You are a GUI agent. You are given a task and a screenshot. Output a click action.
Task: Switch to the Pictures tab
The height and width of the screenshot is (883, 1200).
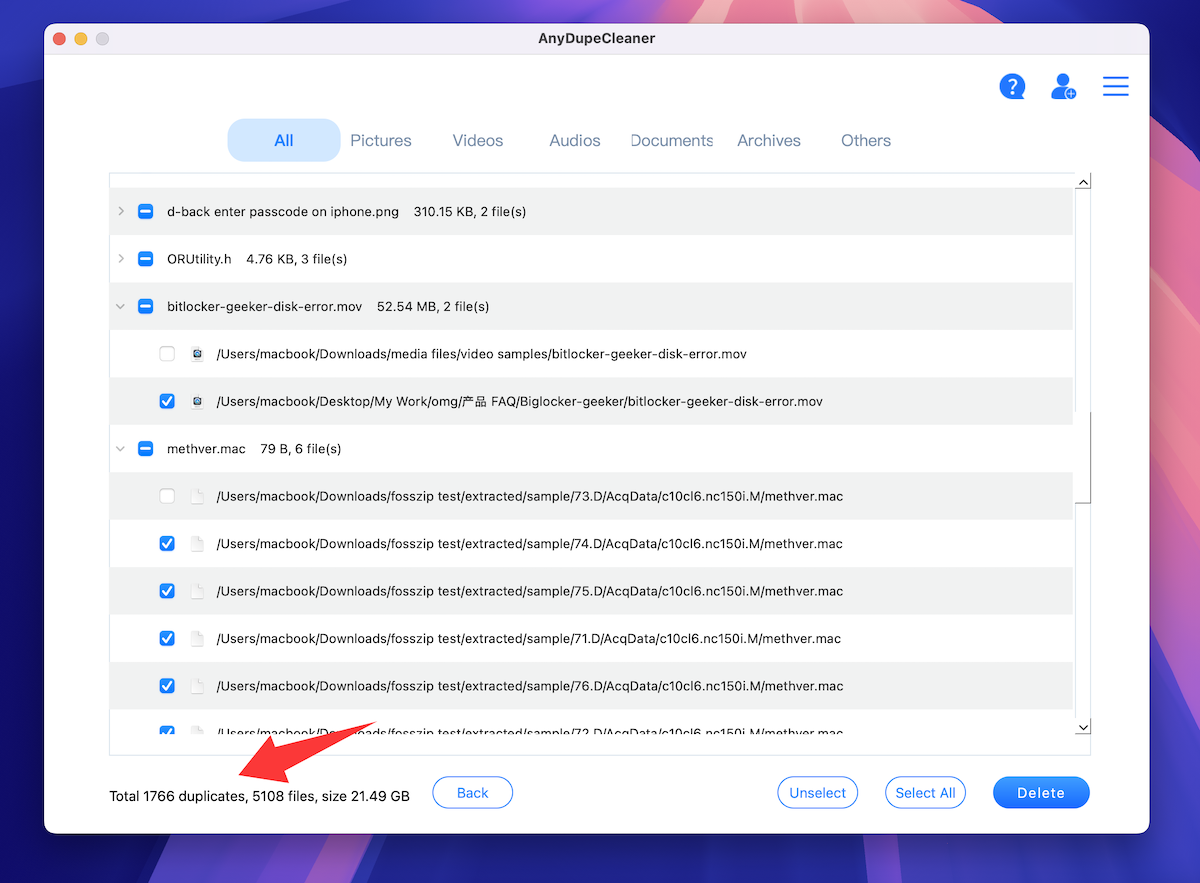tap(381, 140)
